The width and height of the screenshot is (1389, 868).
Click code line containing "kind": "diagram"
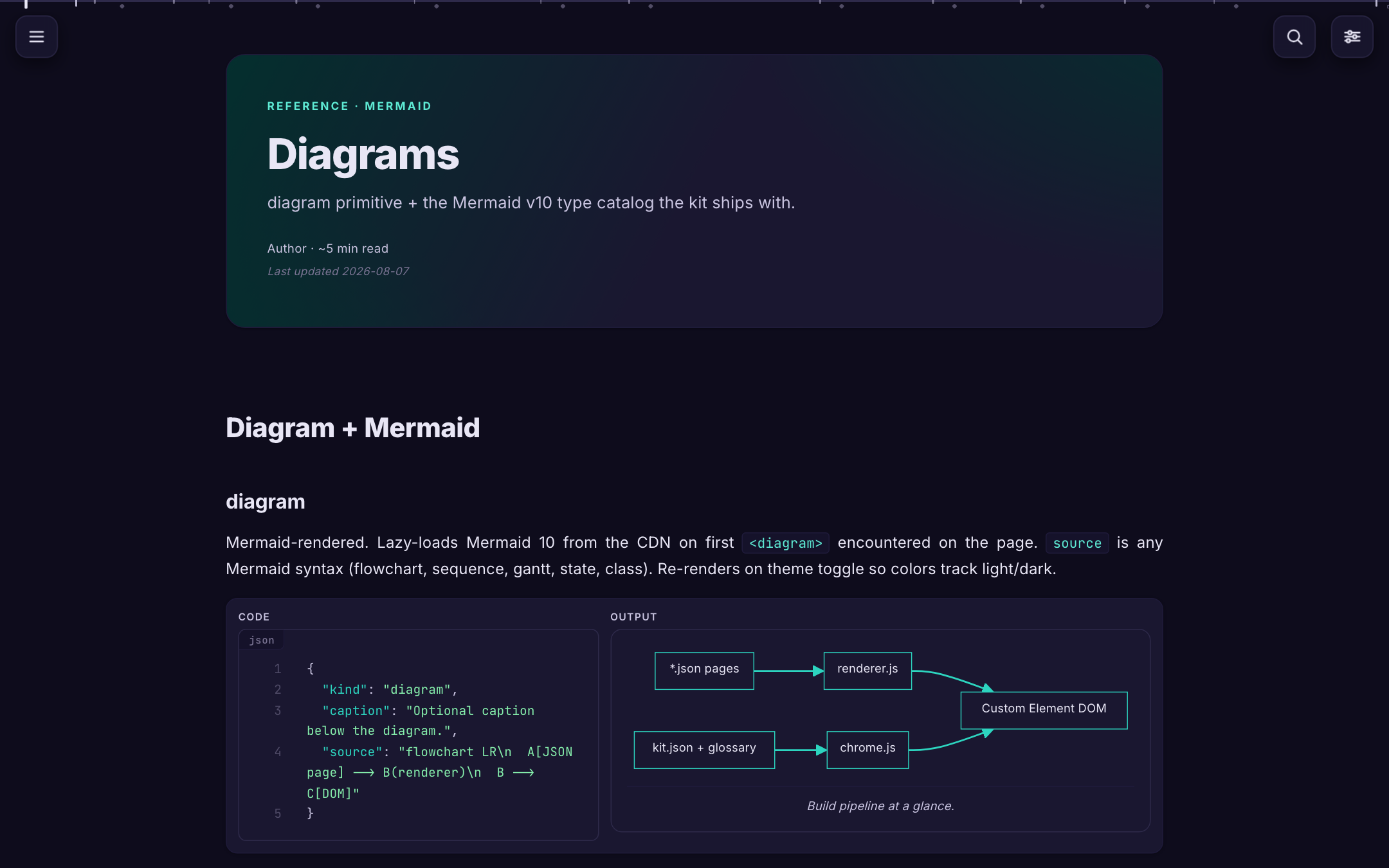tap(390, 689)
